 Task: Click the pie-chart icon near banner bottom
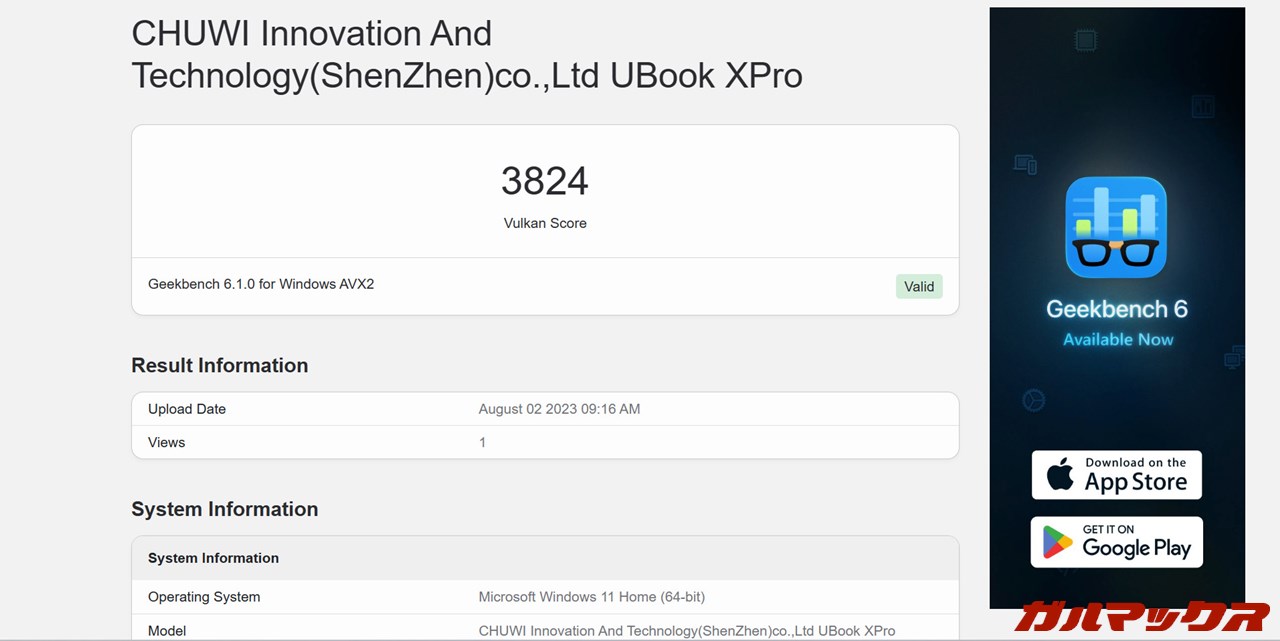1033,399
